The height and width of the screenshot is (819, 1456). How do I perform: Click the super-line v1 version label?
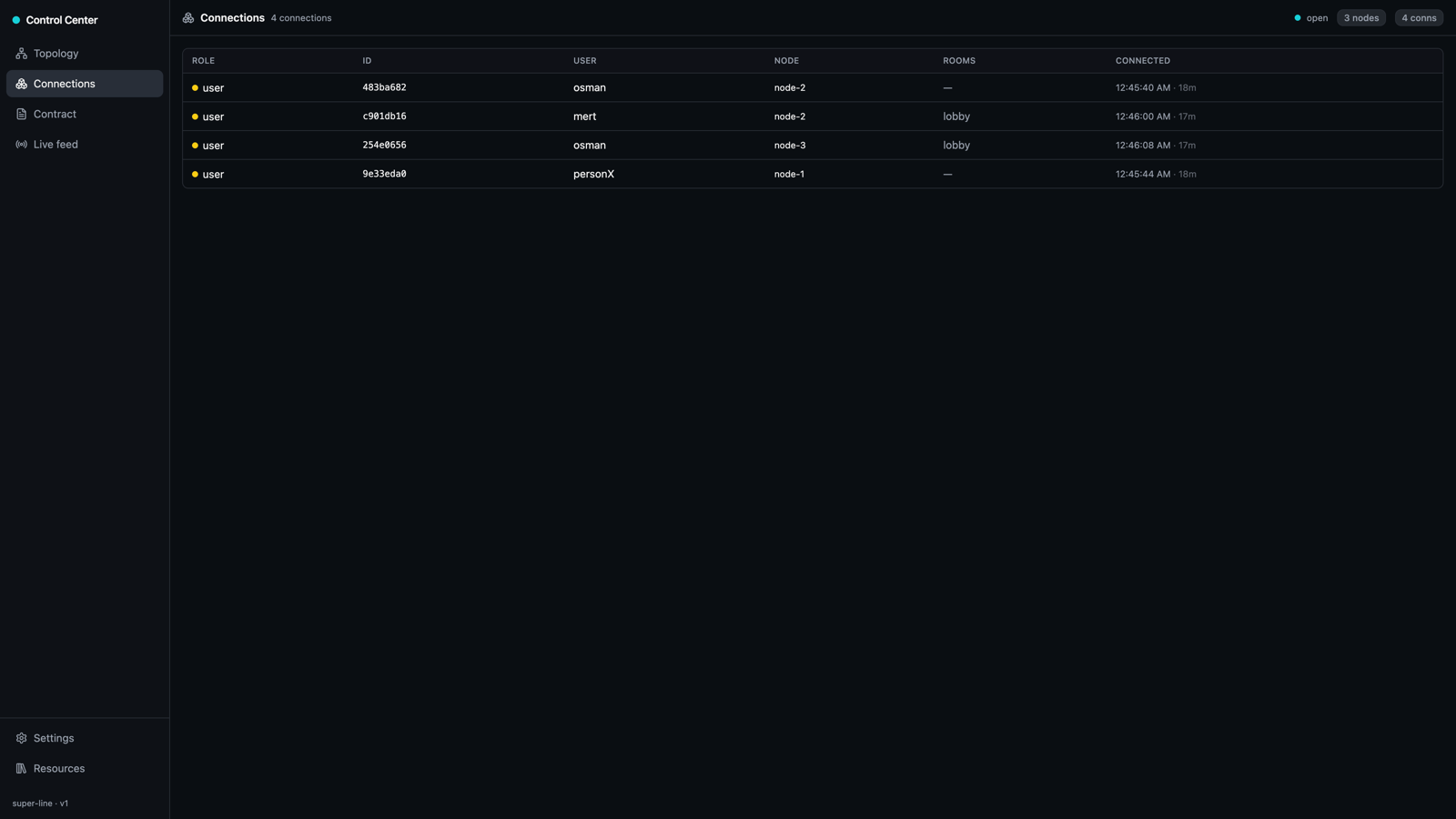click(x=40, y=804)
